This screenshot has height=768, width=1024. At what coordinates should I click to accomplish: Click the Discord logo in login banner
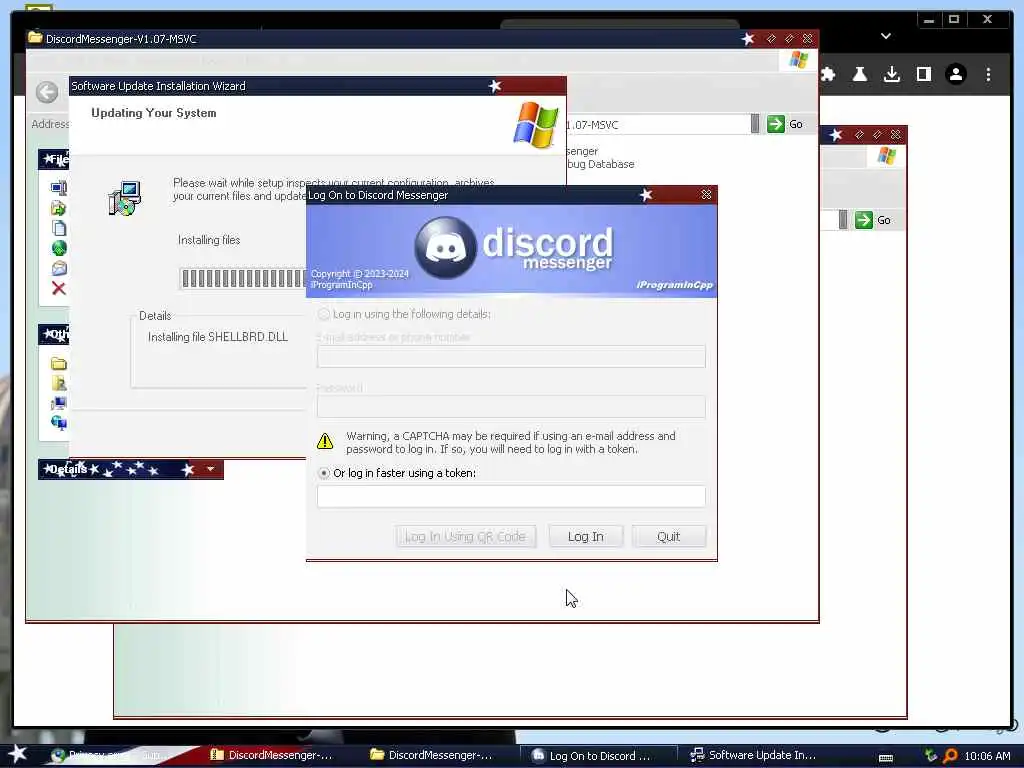pyautogui.click(x=445, y=248)
